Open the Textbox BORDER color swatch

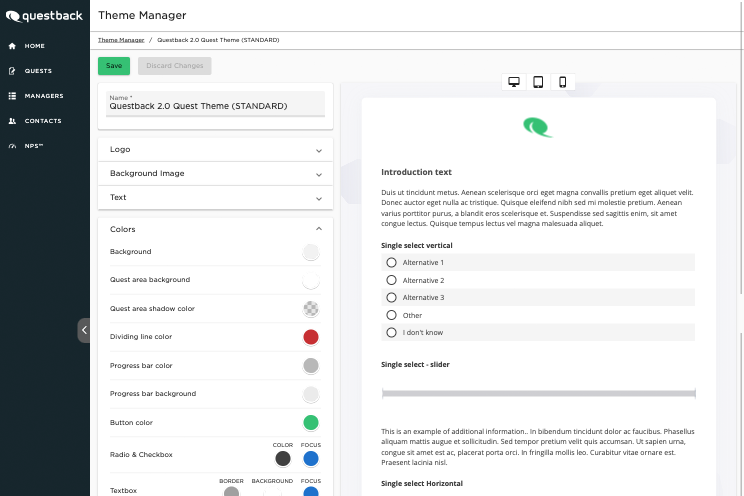[231, 491]
